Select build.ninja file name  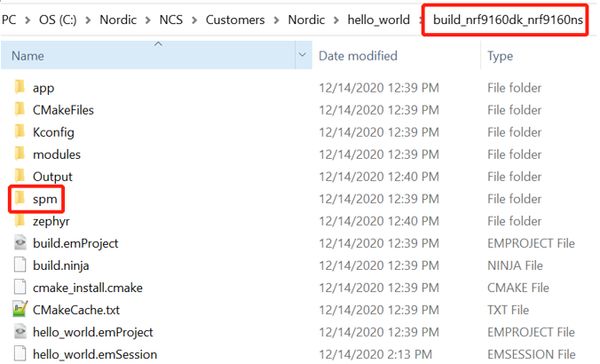pyautogui.click(x=61, y=266)
